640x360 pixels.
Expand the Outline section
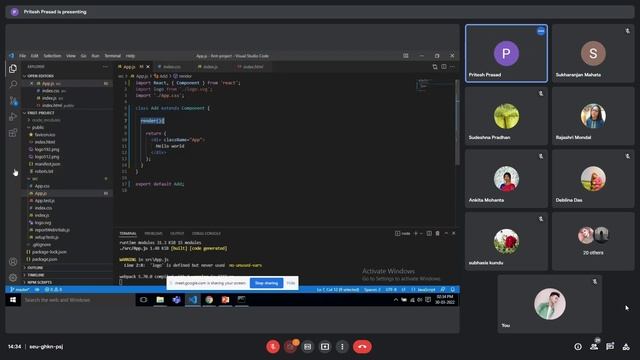[35, 268]
